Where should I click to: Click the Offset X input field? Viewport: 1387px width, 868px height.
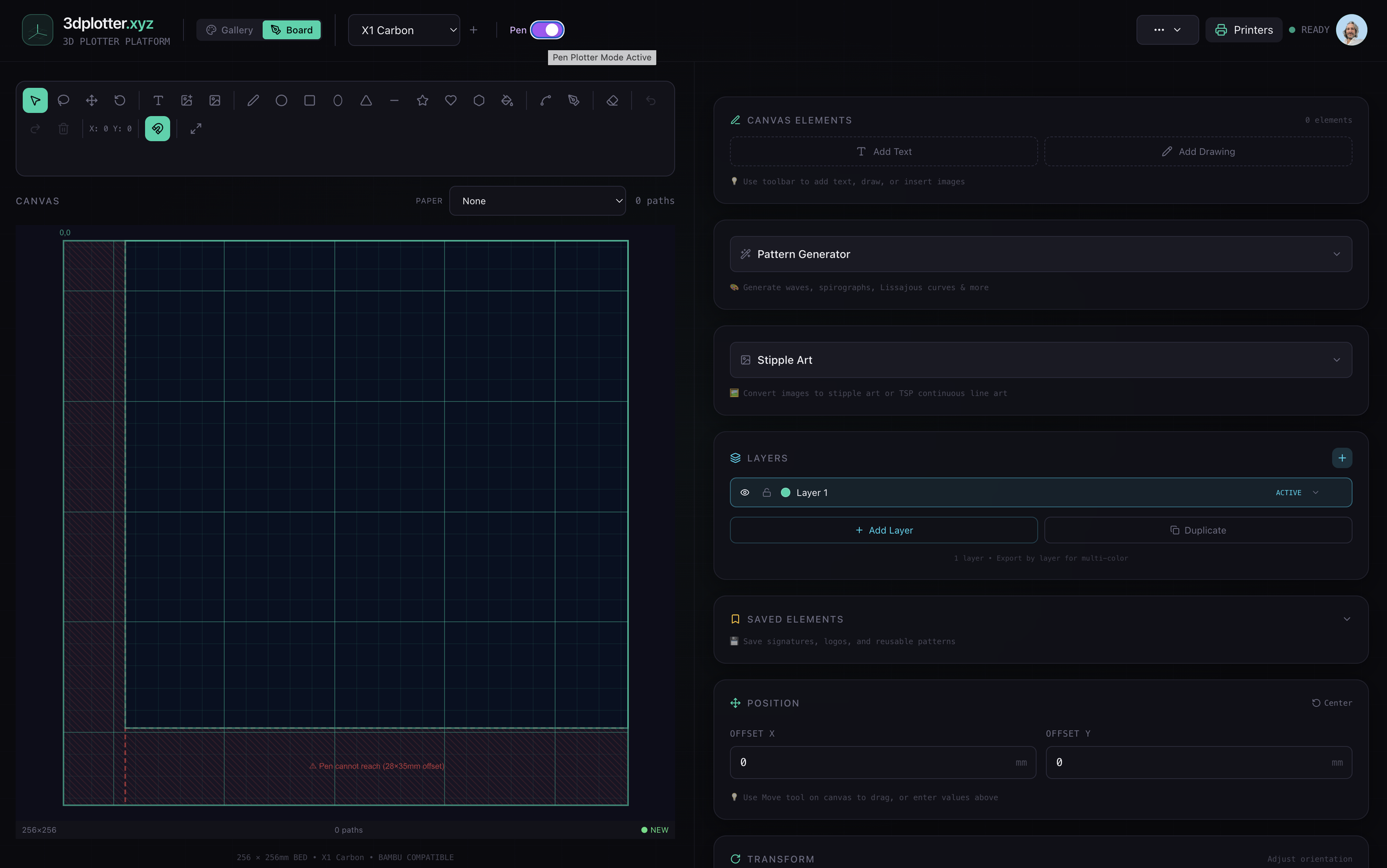coord(882,762)
